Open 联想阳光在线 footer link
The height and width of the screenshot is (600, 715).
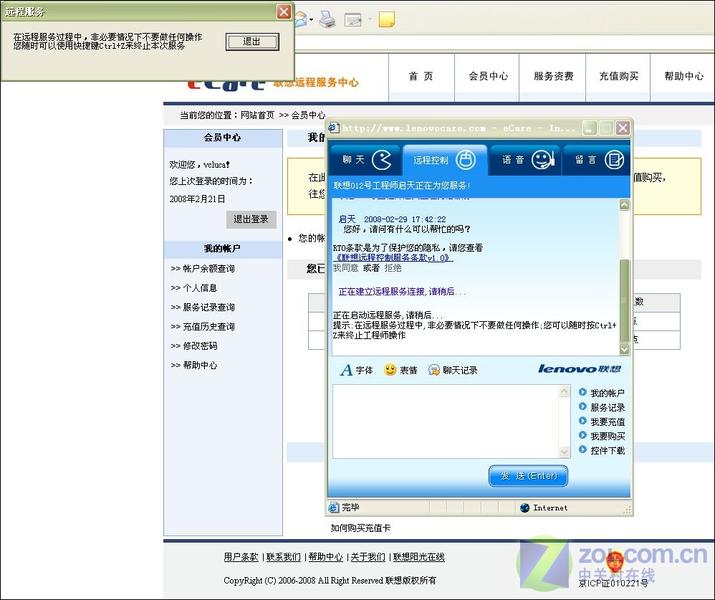tap(419, 557)
